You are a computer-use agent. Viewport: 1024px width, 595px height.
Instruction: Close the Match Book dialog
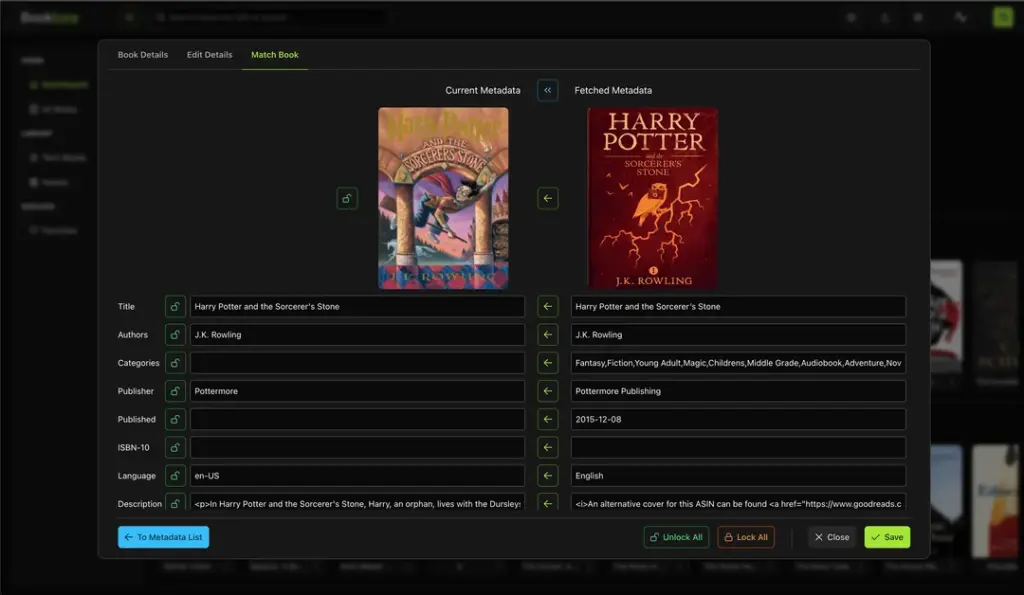click(831, 537)
